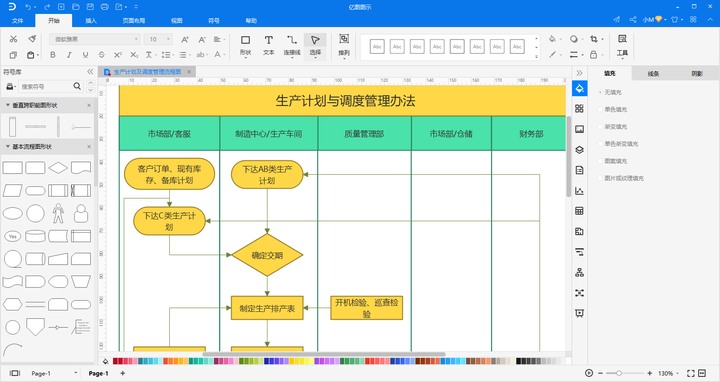The height and width of the screenshot is (382, 720).
Task: Decrease font size with A- icon
Action: pyautogui.click(x=202, y=39)
